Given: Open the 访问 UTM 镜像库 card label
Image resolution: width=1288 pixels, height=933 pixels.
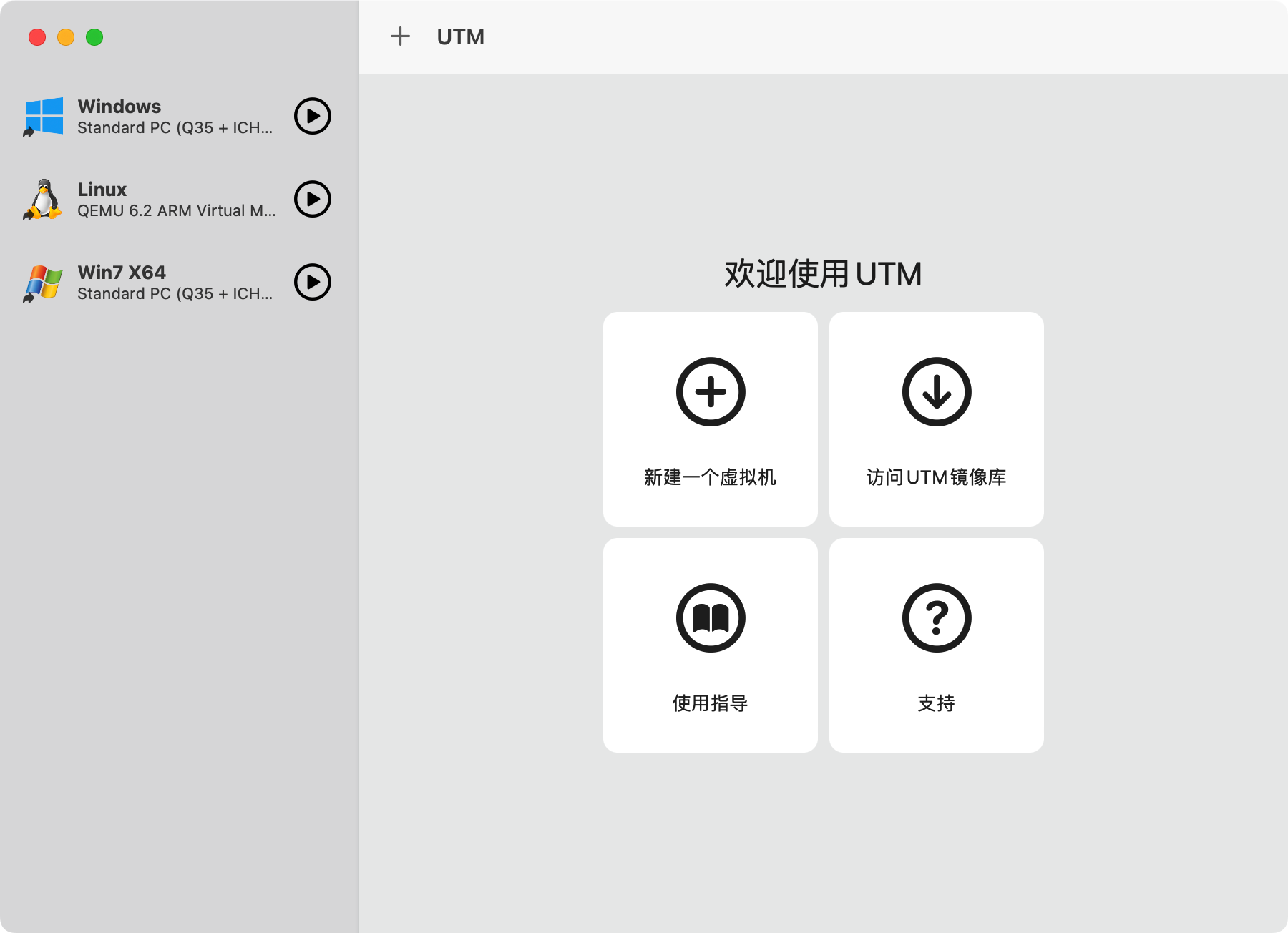Looking at the screenshot, I should tap(936, 477).
